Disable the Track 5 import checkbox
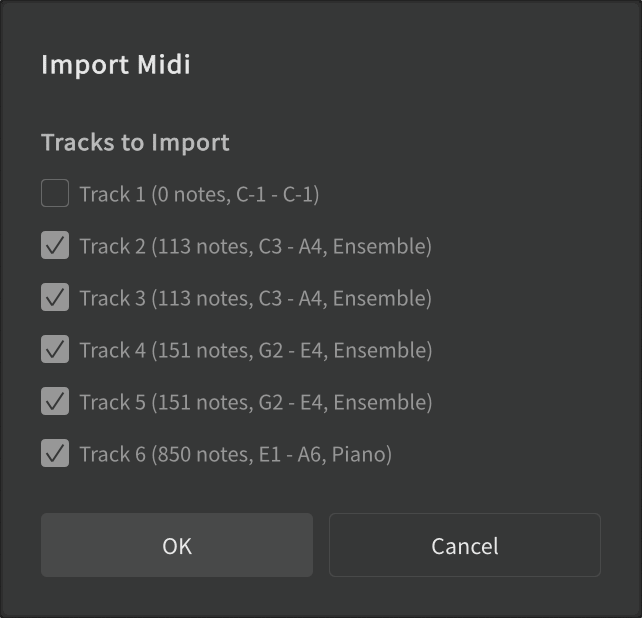Screen dimensions: 642x618 pyautogui.click(x=55, y=401)
